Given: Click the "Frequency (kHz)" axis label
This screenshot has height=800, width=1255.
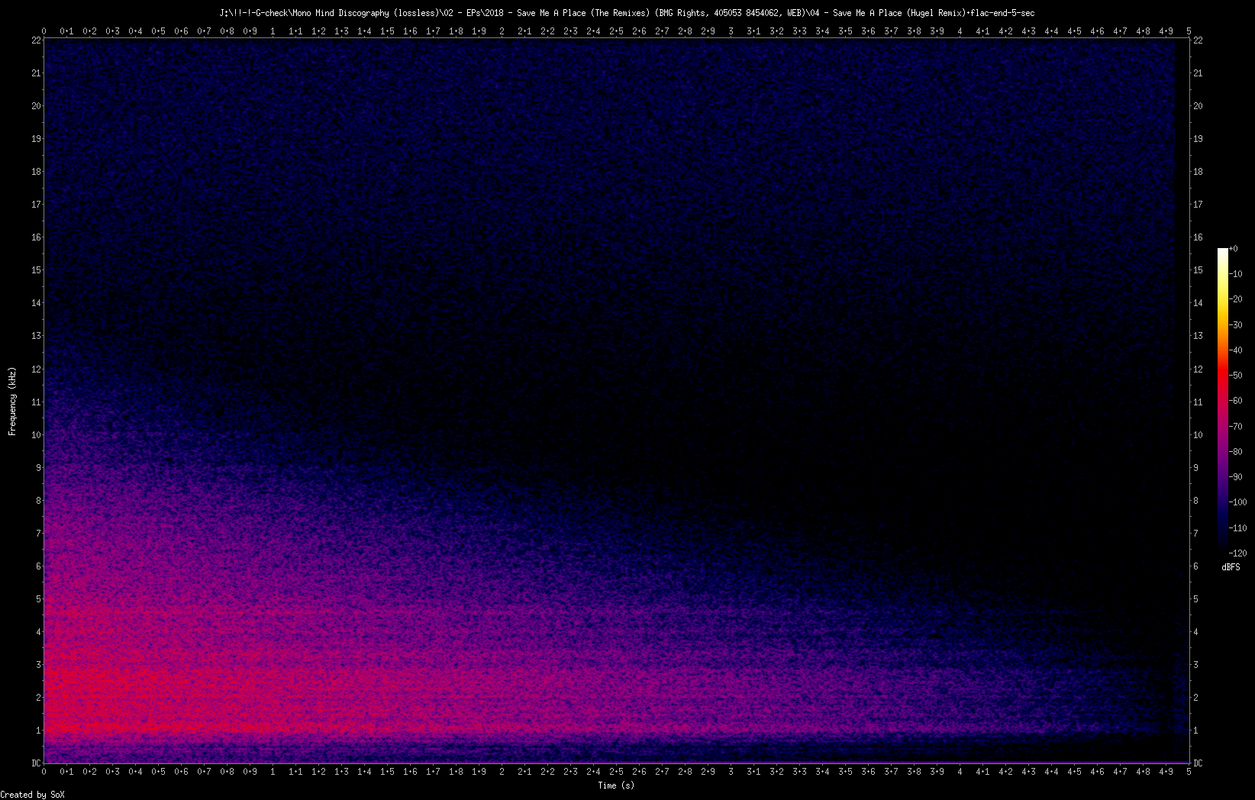Looking at the screenshot, I should tap(12, 402).
